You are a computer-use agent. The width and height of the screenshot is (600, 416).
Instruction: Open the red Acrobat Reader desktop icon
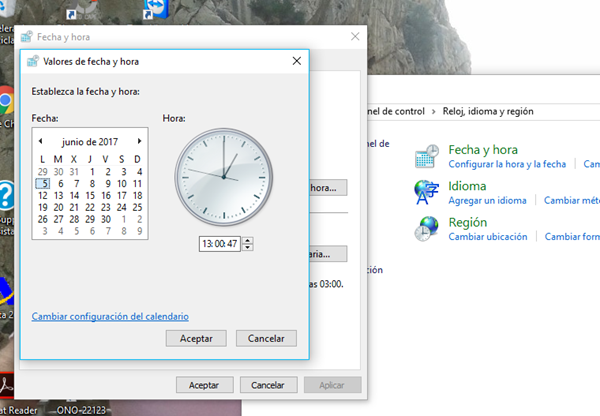point(7,385)
